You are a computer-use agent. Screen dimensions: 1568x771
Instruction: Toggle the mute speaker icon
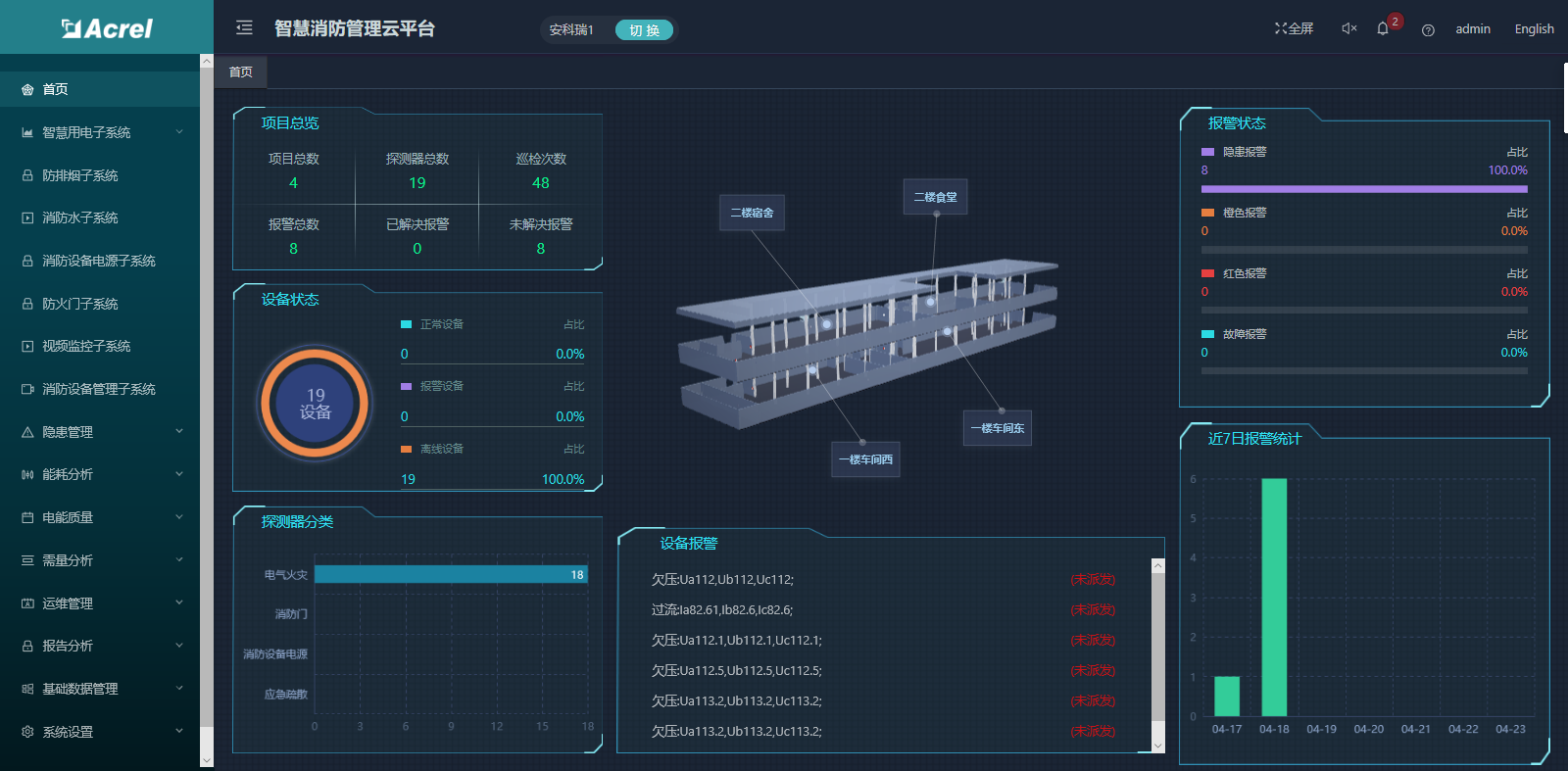coord(1349,28)
